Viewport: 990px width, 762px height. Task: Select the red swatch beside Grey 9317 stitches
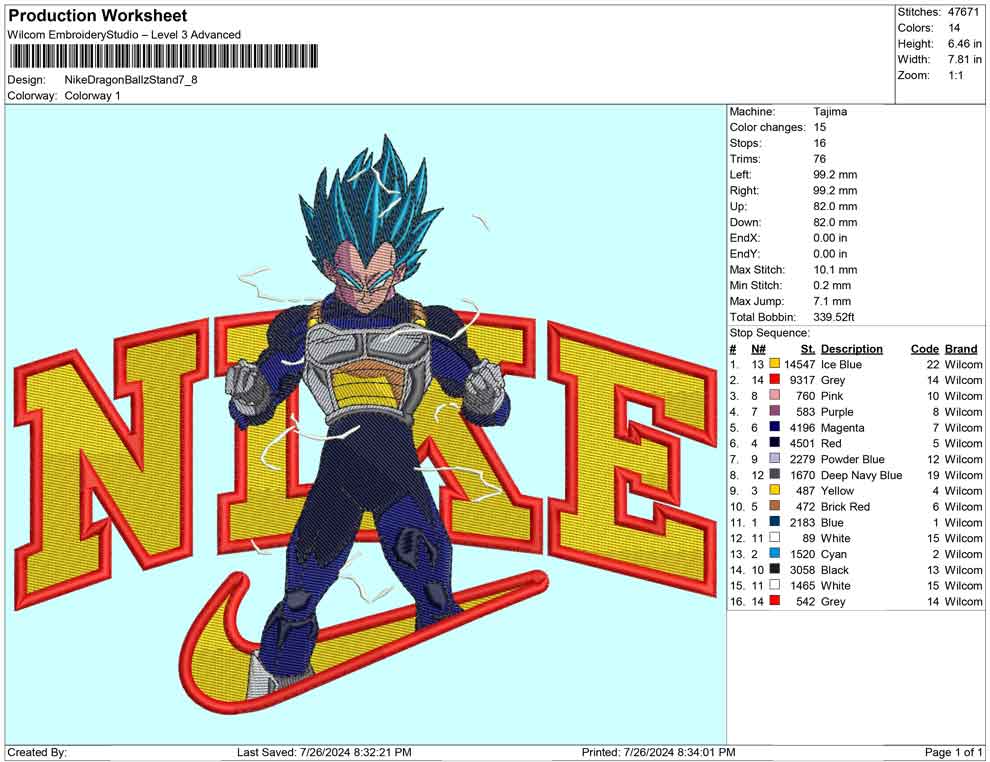[x=775, y=380]
